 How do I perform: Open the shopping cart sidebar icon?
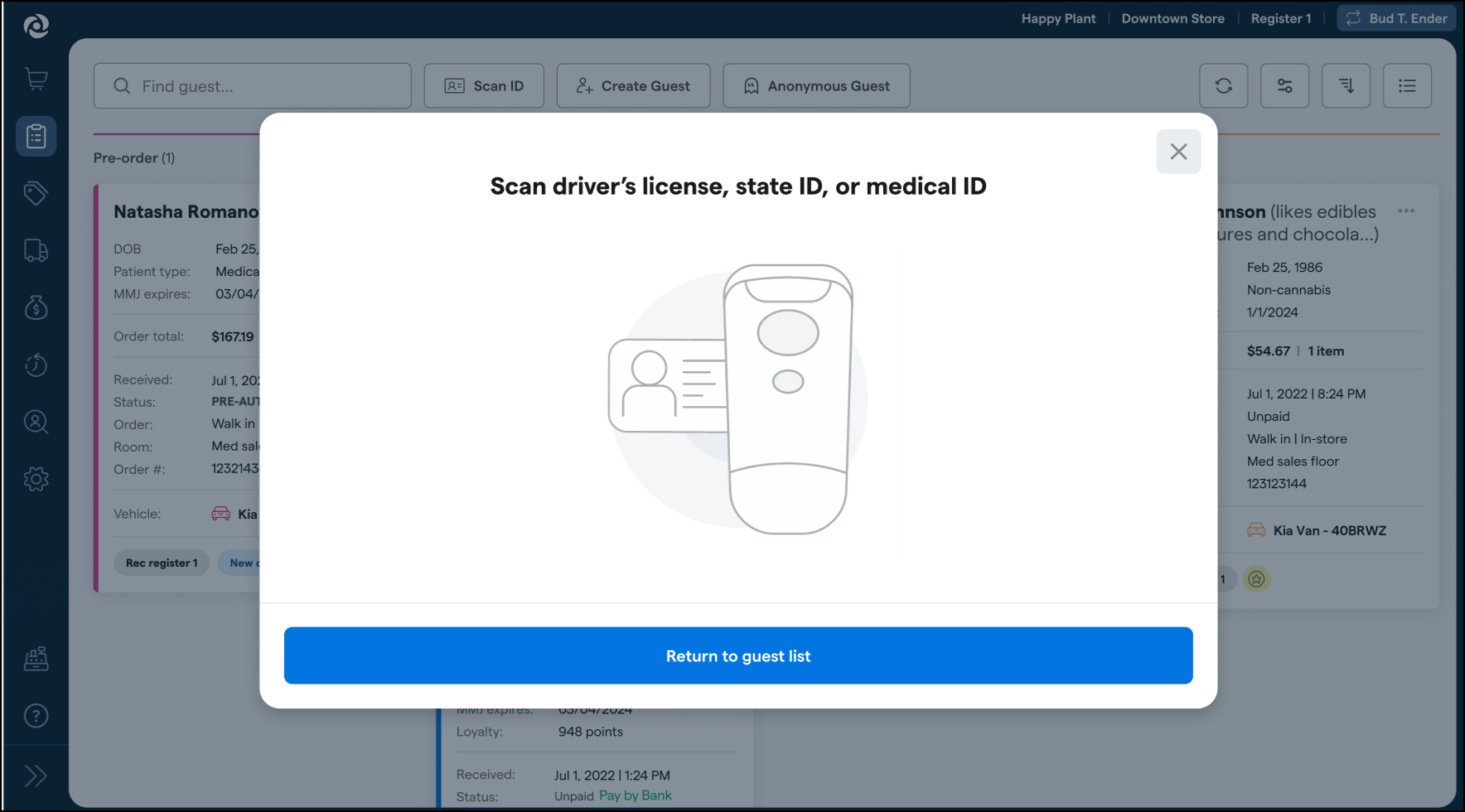pyautogui.click(x=36, y=80)
